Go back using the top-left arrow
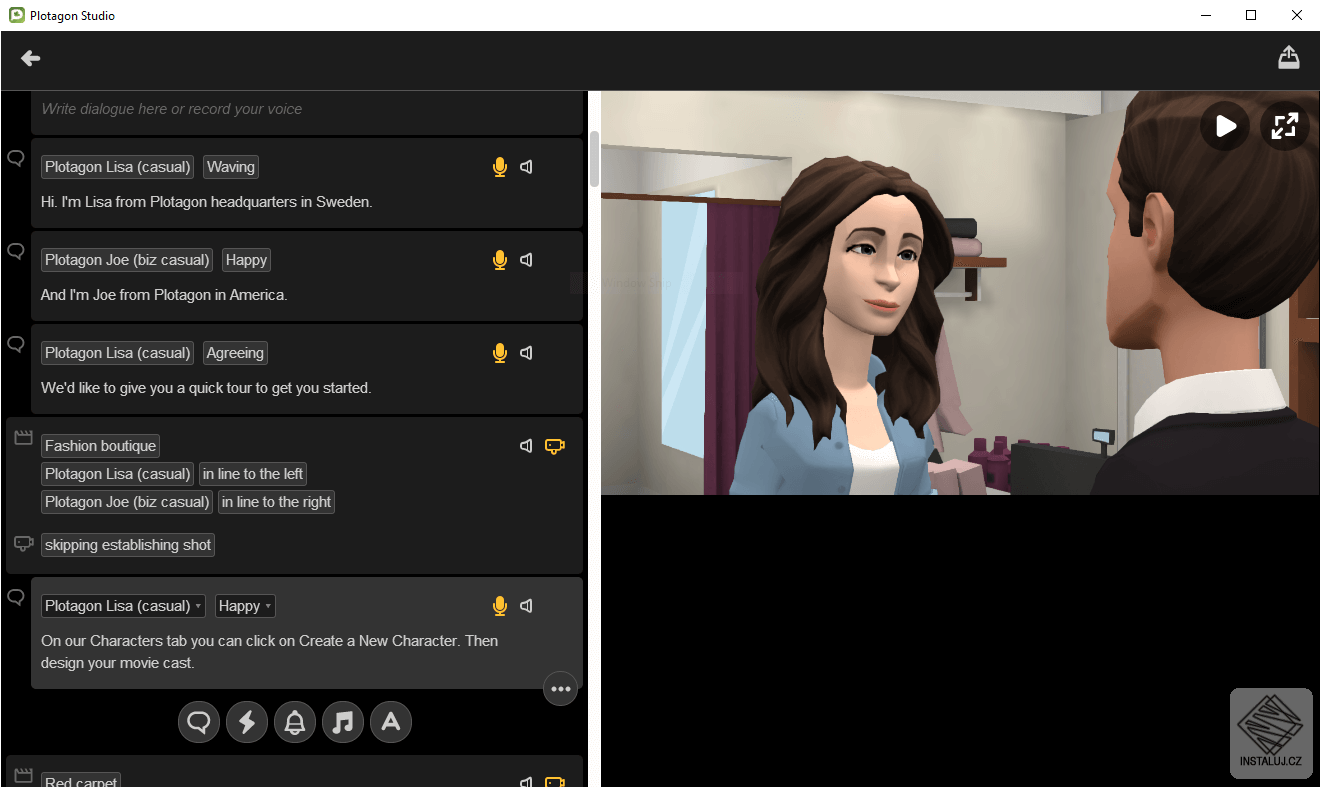1321x788 pixels. (x=31, y=59)
